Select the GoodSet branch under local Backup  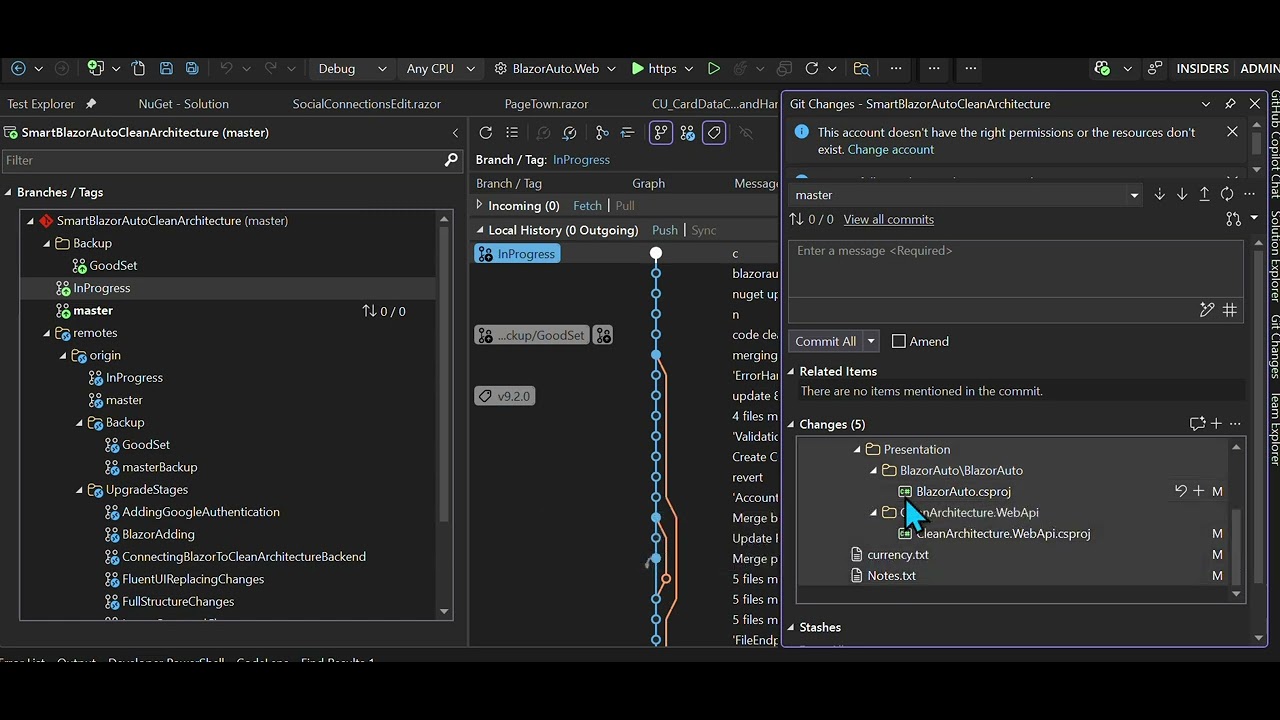[113, 265]
